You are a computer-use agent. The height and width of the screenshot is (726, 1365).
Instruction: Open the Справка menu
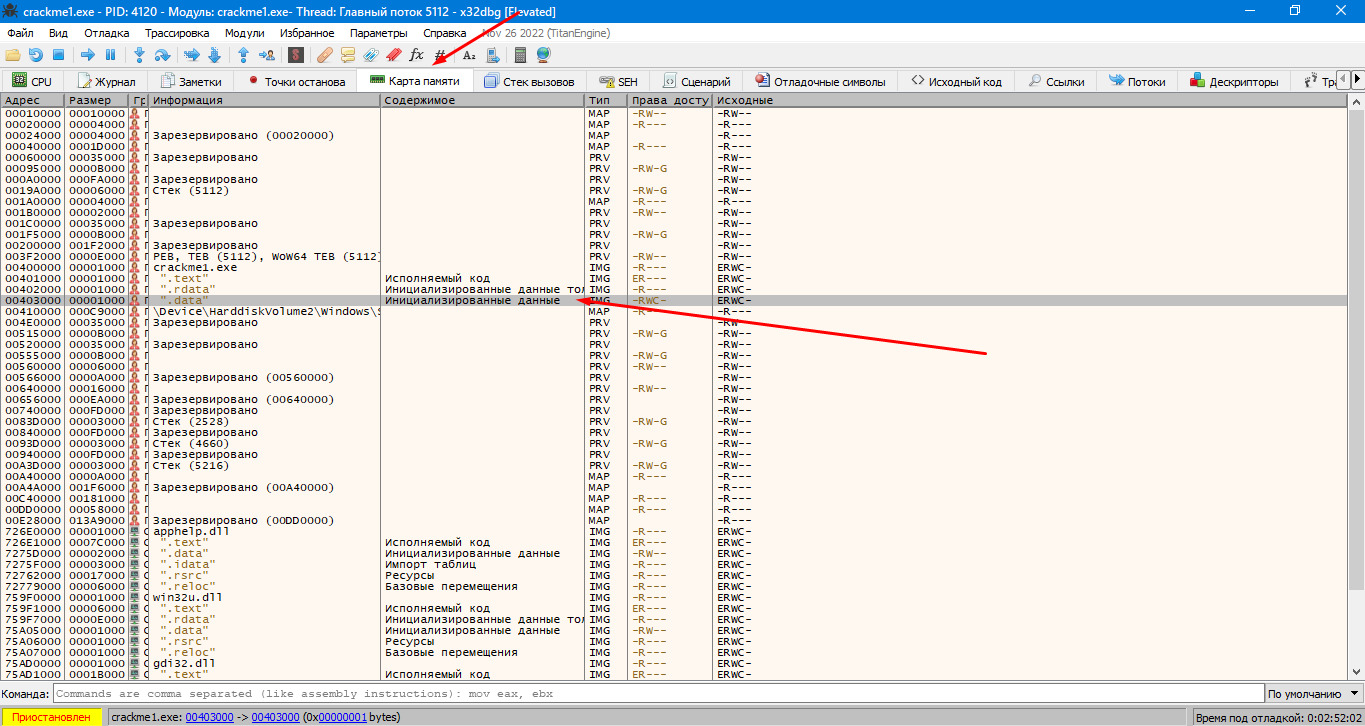445,33
